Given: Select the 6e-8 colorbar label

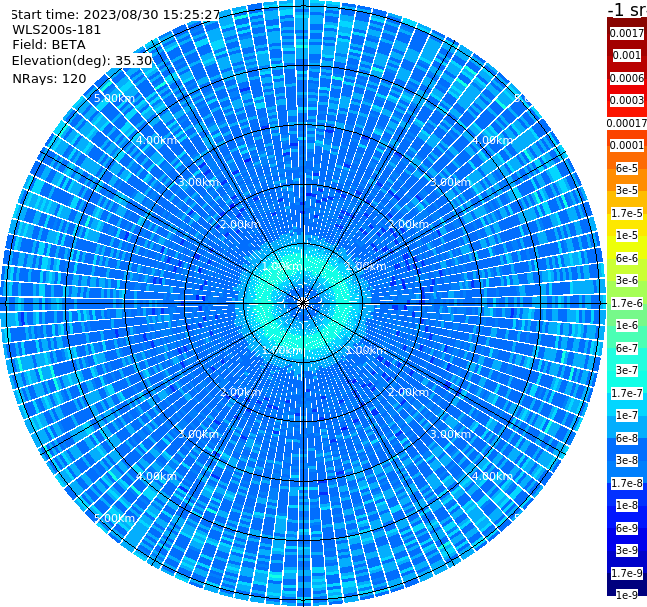Looking at the screenshot, I should pyautogui.click(x=627, y=438).
